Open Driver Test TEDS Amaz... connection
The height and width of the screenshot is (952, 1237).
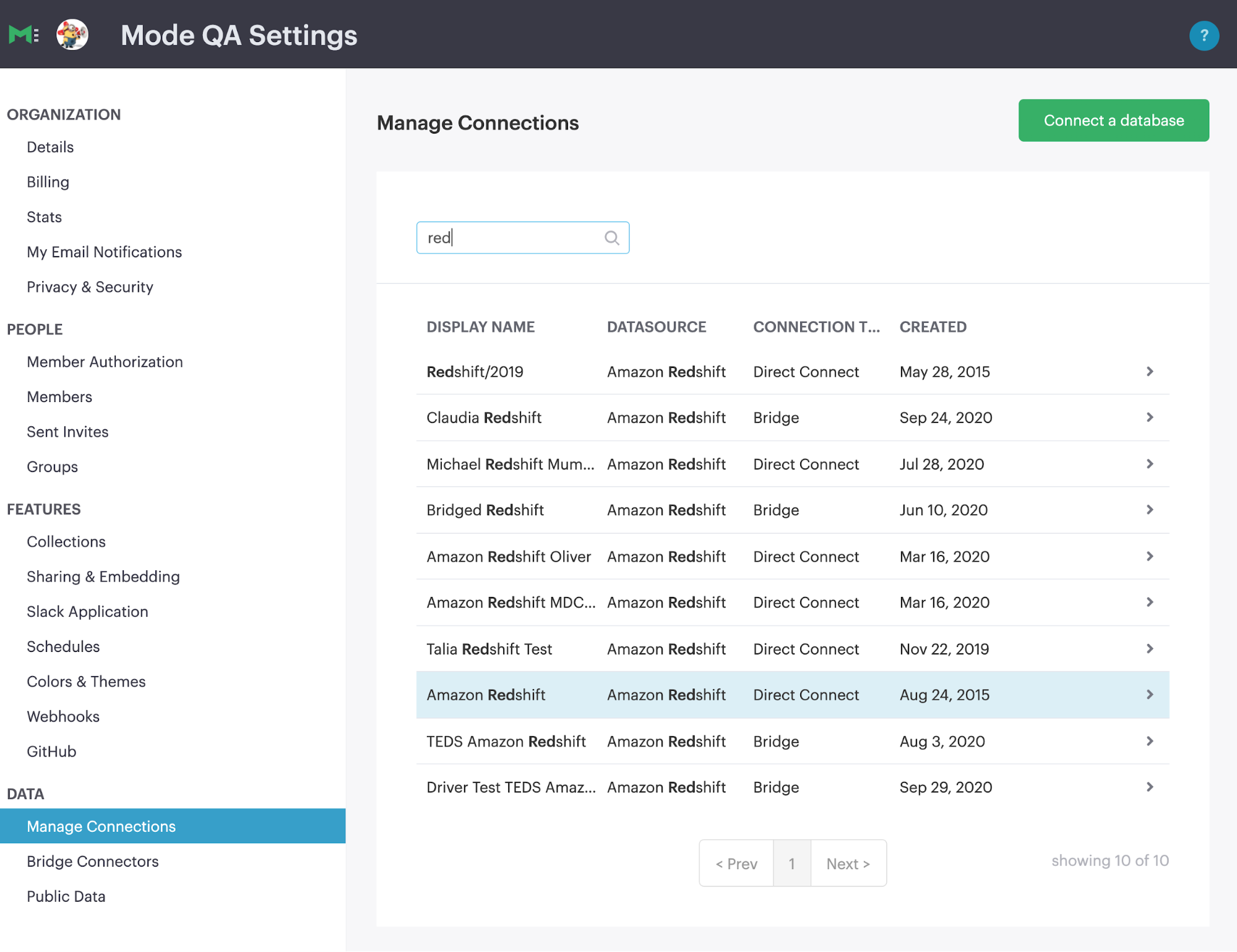(x=793, y=787)
